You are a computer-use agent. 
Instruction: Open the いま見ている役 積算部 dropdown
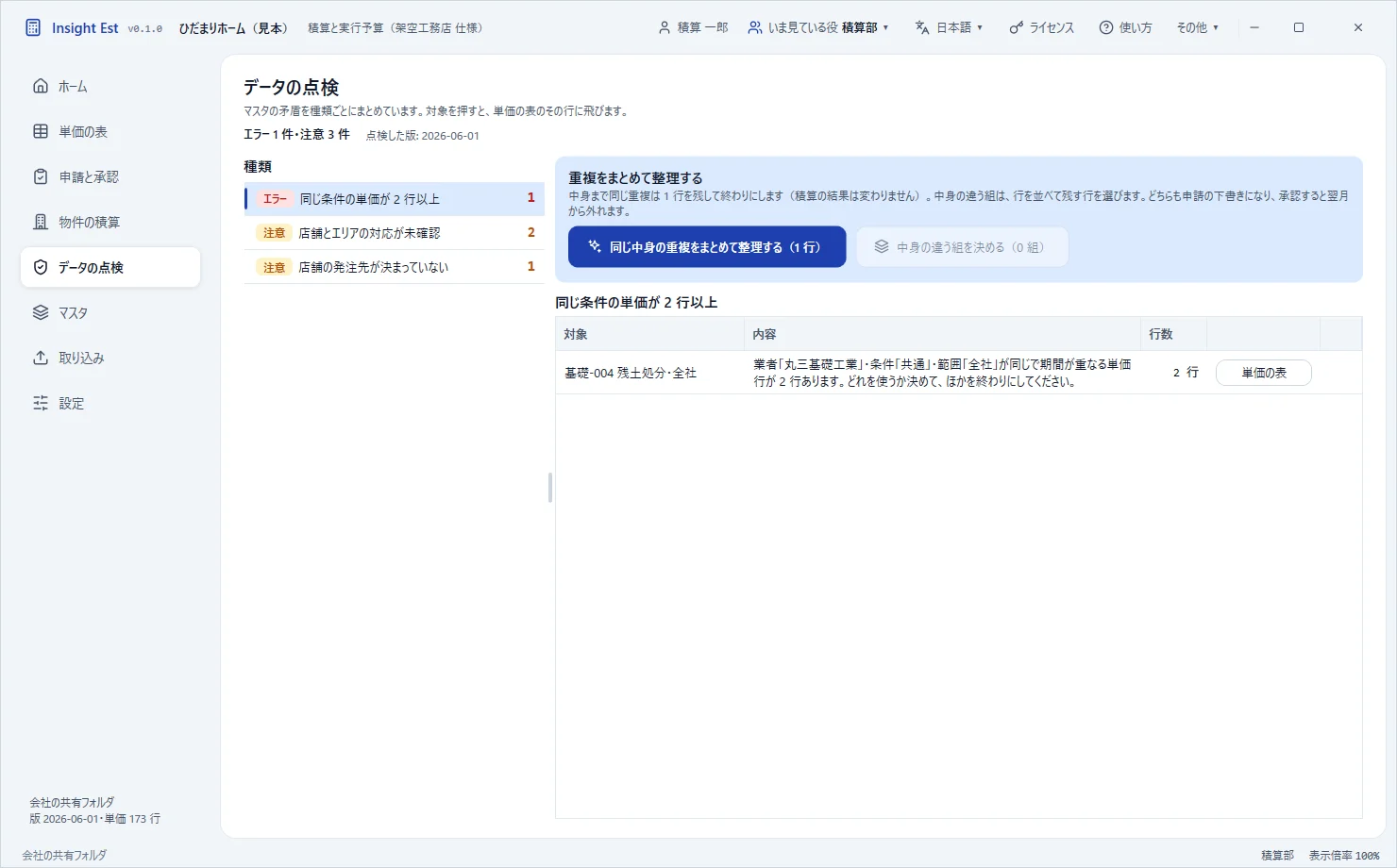[x=818, y=27]
